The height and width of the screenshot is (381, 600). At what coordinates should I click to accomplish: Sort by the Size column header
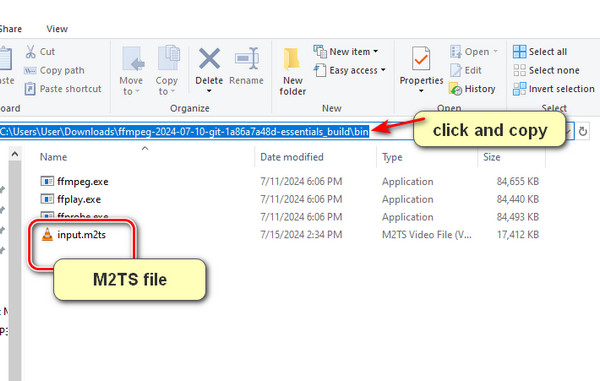[492, 157]
